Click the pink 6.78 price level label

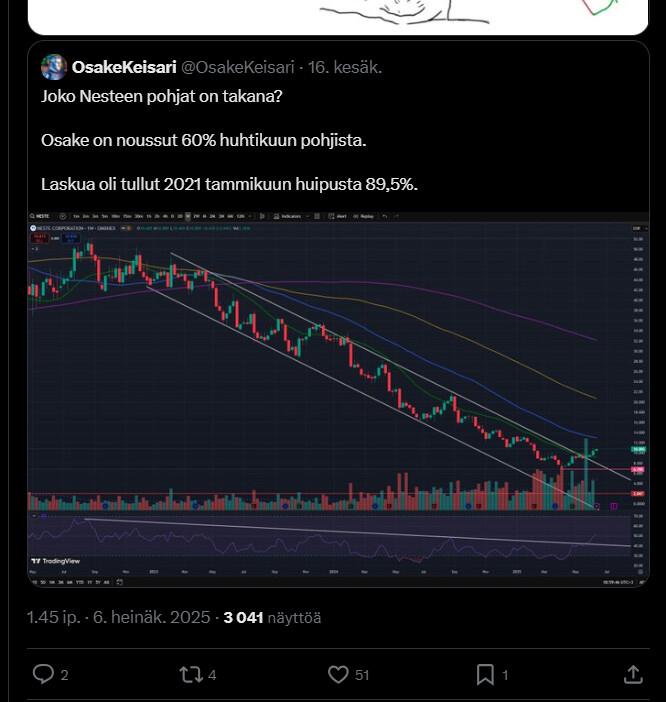point(638,470)
